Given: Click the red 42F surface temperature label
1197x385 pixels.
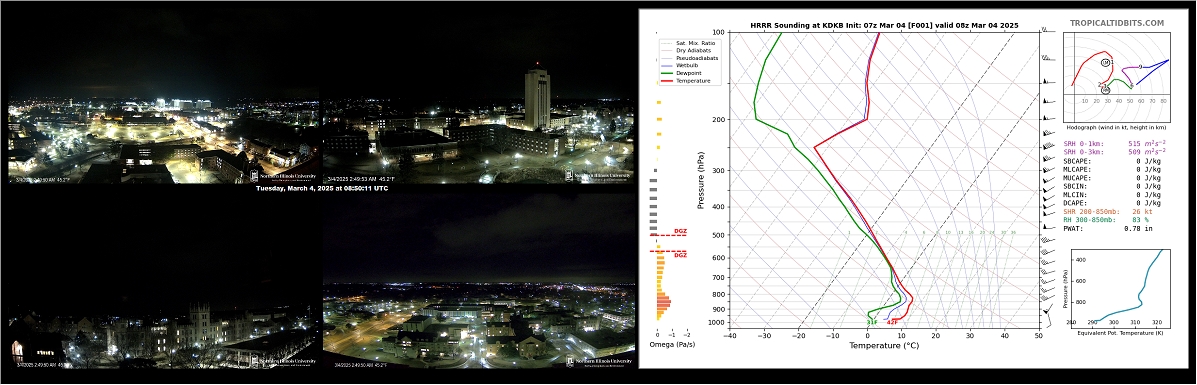Looking at the screenshot, I should tap(892, 322).
